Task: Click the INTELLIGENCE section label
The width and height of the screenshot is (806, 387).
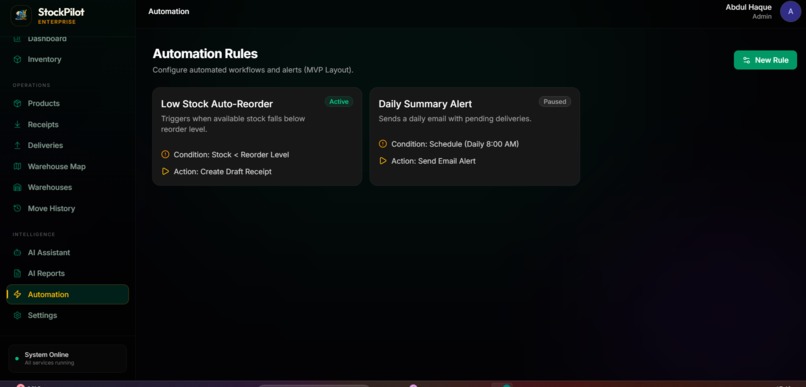Action: click(x=33, y=234)
